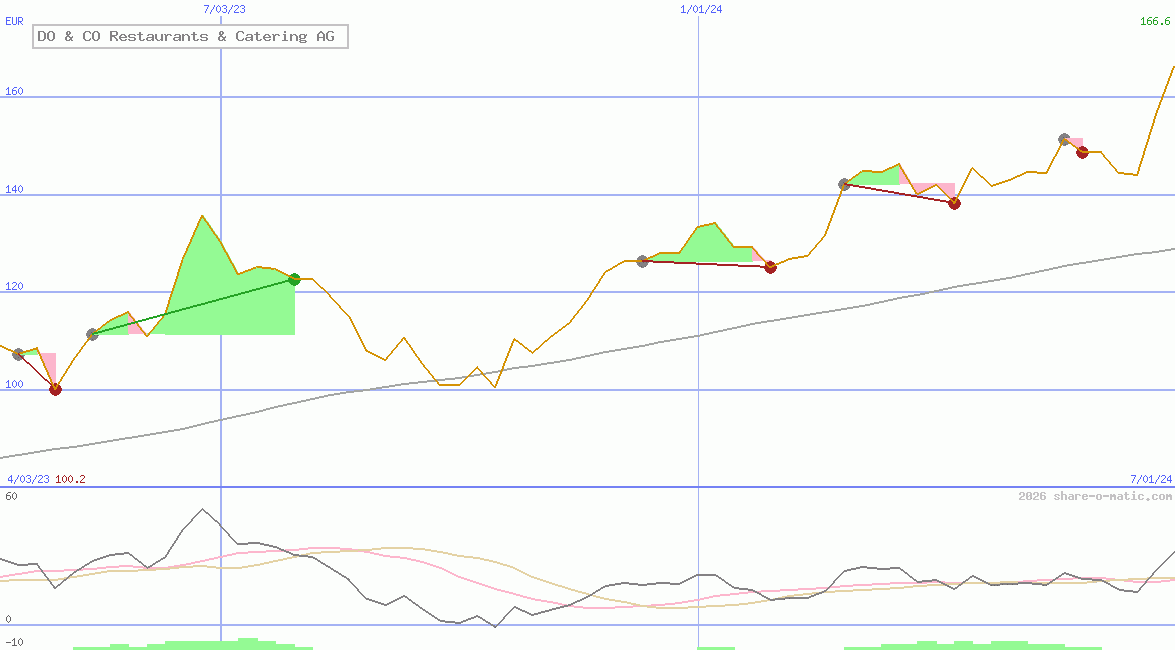Click the 4/03/23 start date label
This screenshot has height=650, width=1175.
(28, 479)
